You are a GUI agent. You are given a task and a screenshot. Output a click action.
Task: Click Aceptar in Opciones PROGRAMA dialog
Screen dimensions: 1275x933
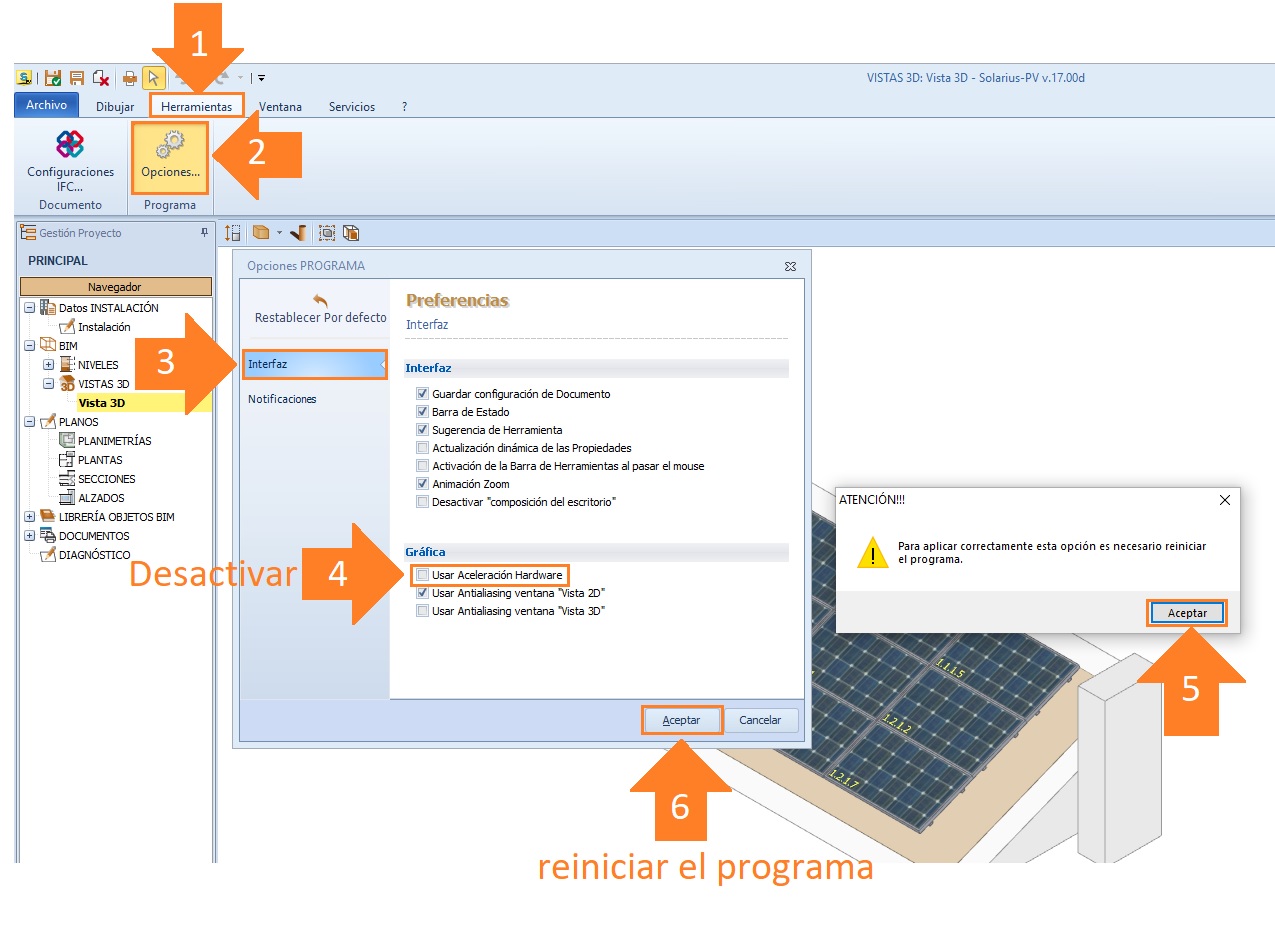pos(681,720)
